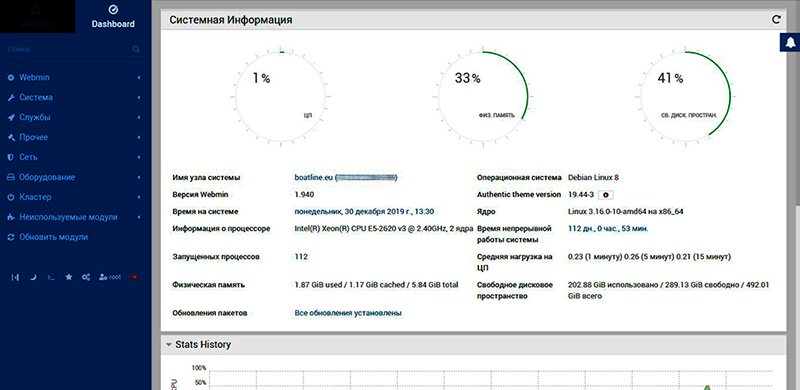
Task: Switch to the Webmin tab
Action: [37, 16]
